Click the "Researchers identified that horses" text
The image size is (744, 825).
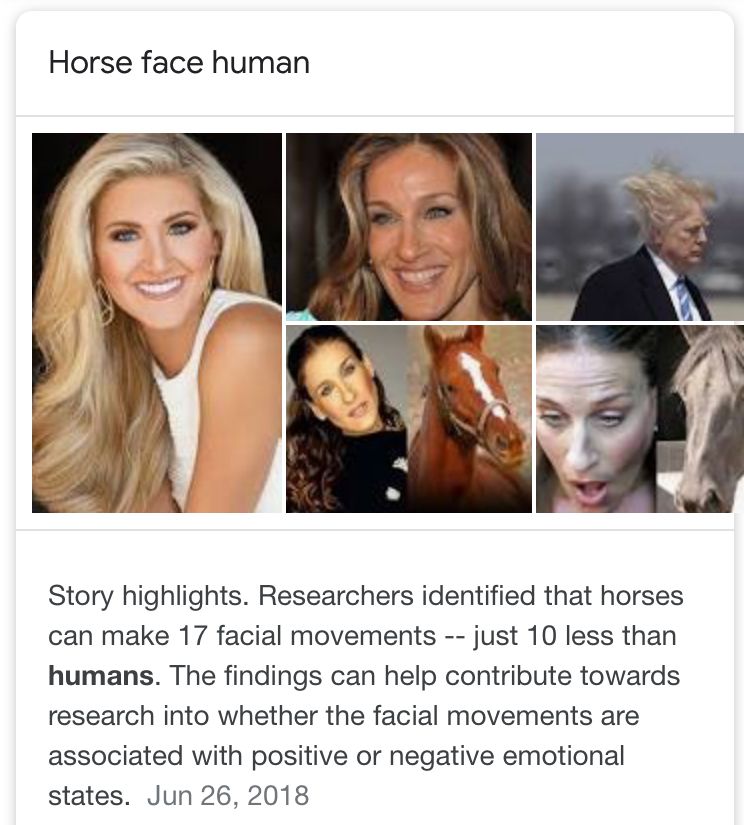pyautogui.click(x=470, y=596)
